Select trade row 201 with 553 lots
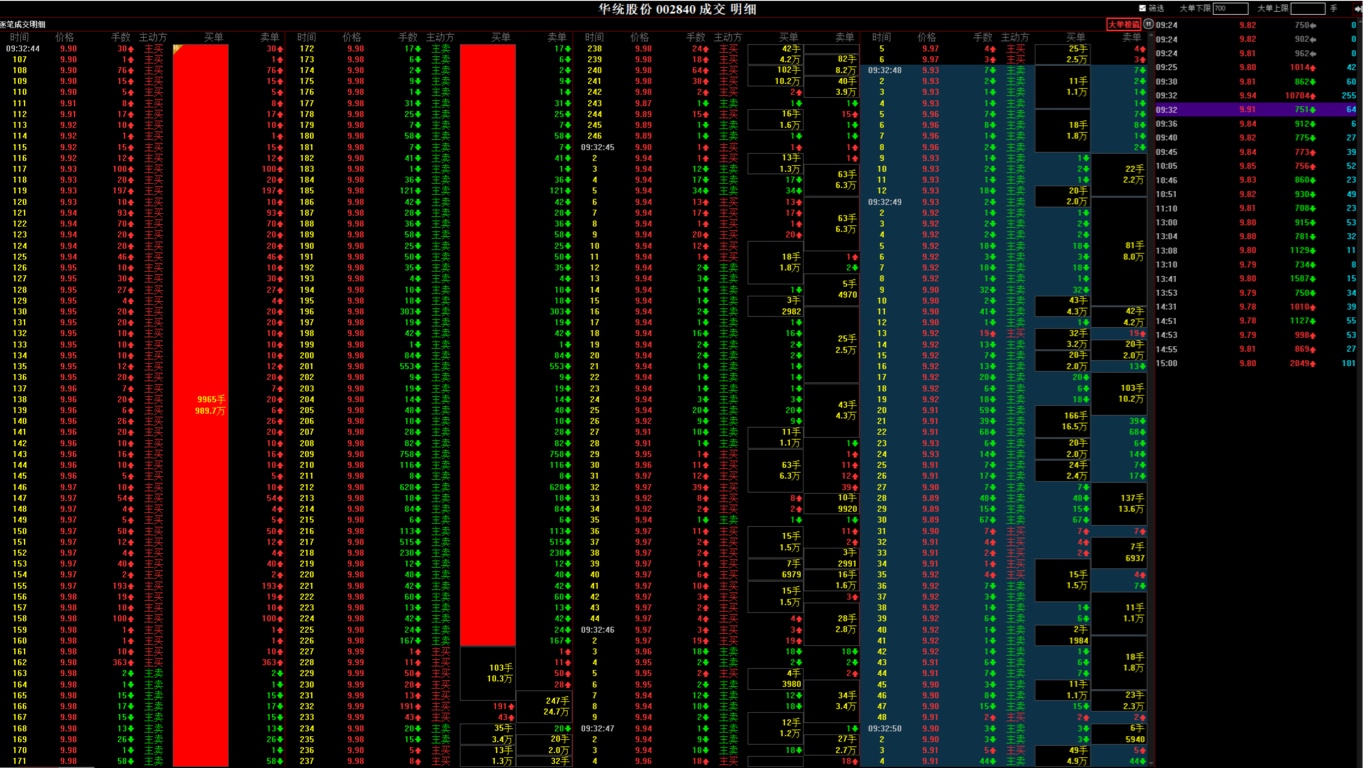Viewport: 1363px width, 768px height. [x=431, y=366]
